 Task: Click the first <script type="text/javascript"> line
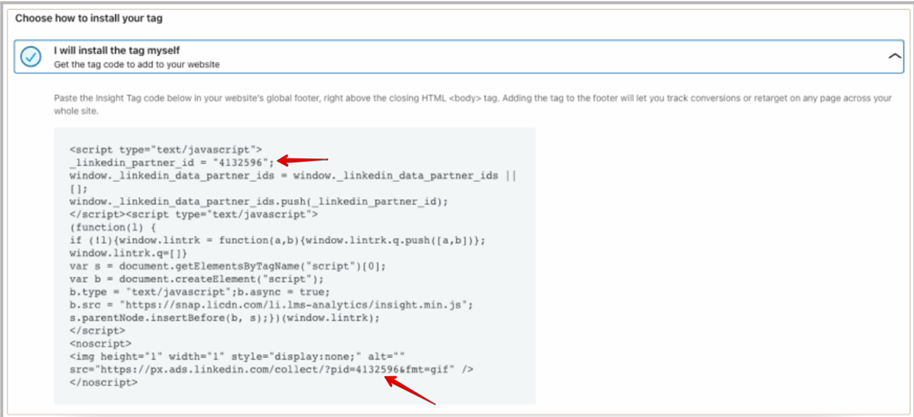pyautogui.click(x=166, y=149)
